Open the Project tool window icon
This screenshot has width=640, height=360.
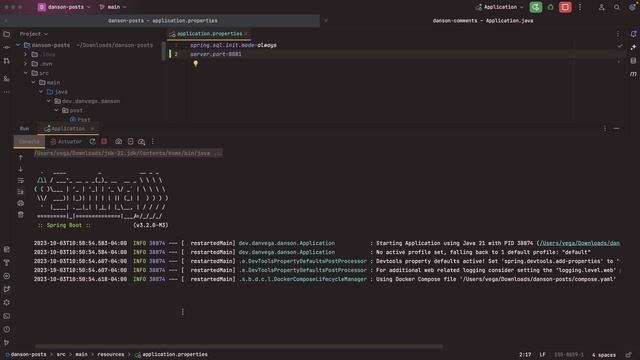pyautogui.click(x=7, y=34)
